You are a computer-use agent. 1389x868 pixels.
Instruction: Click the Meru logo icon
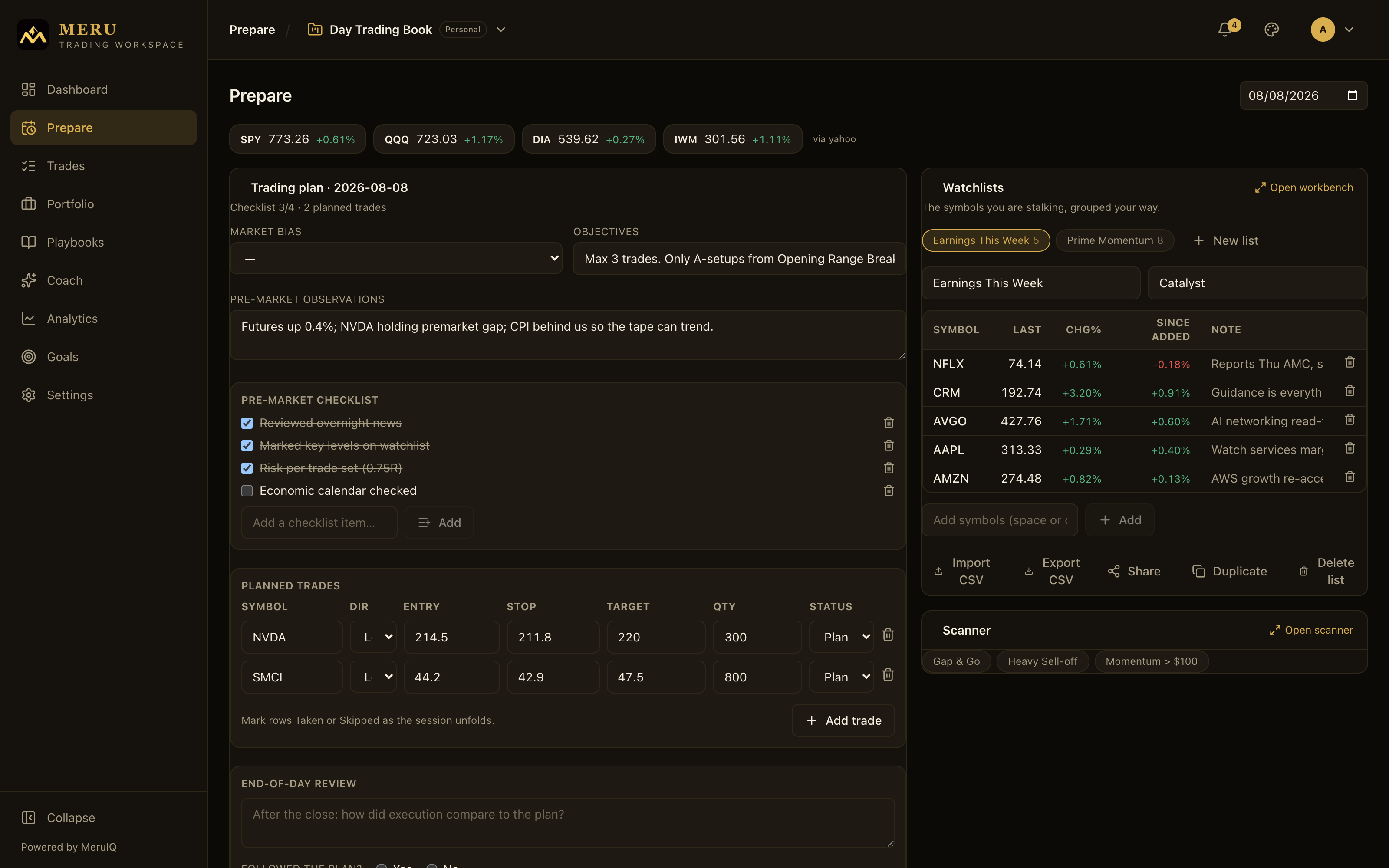(33, 35)
